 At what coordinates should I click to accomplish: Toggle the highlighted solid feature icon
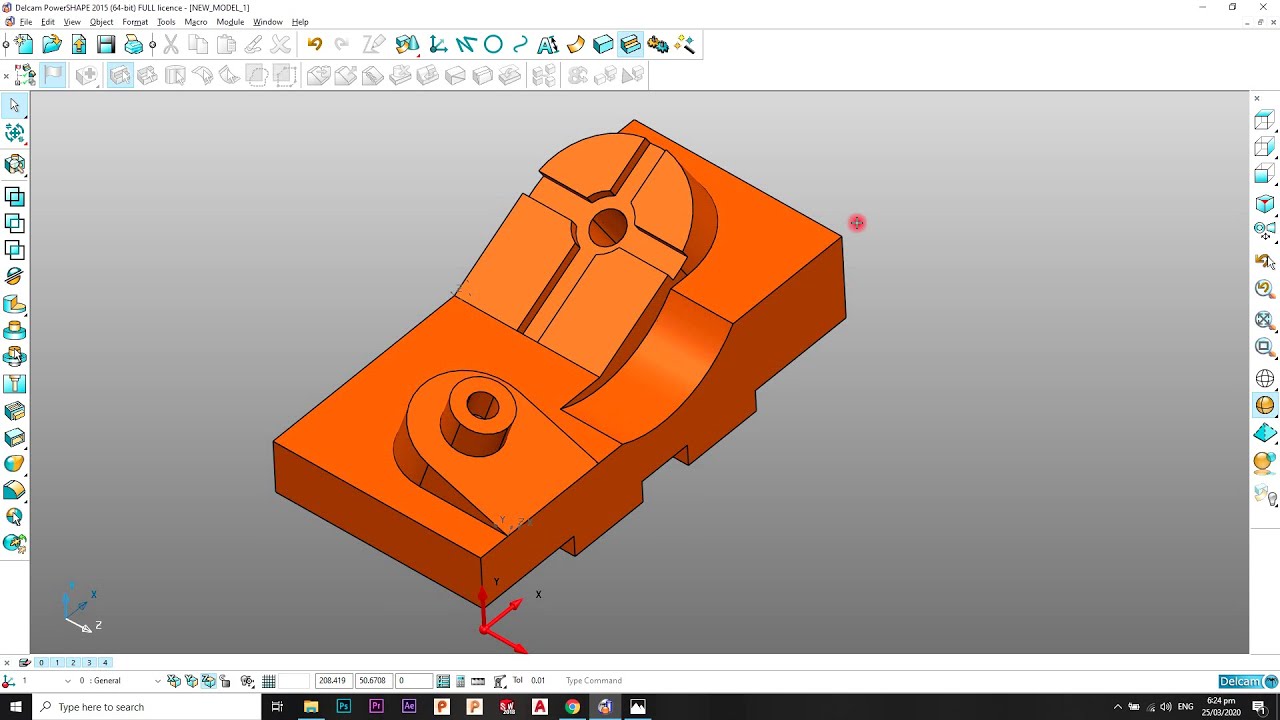[x=120, y=75]
